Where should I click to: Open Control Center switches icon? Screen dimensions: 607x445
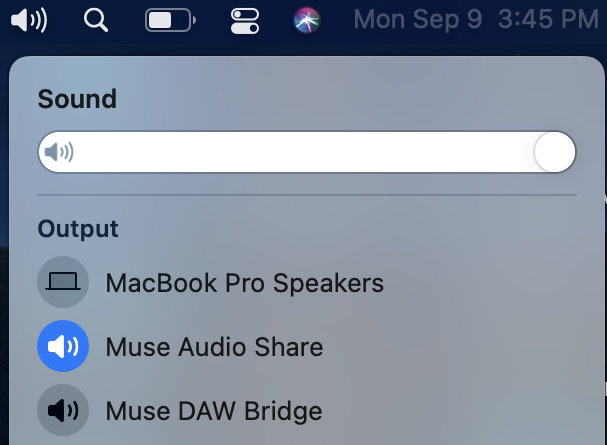[x=245, y=21]
